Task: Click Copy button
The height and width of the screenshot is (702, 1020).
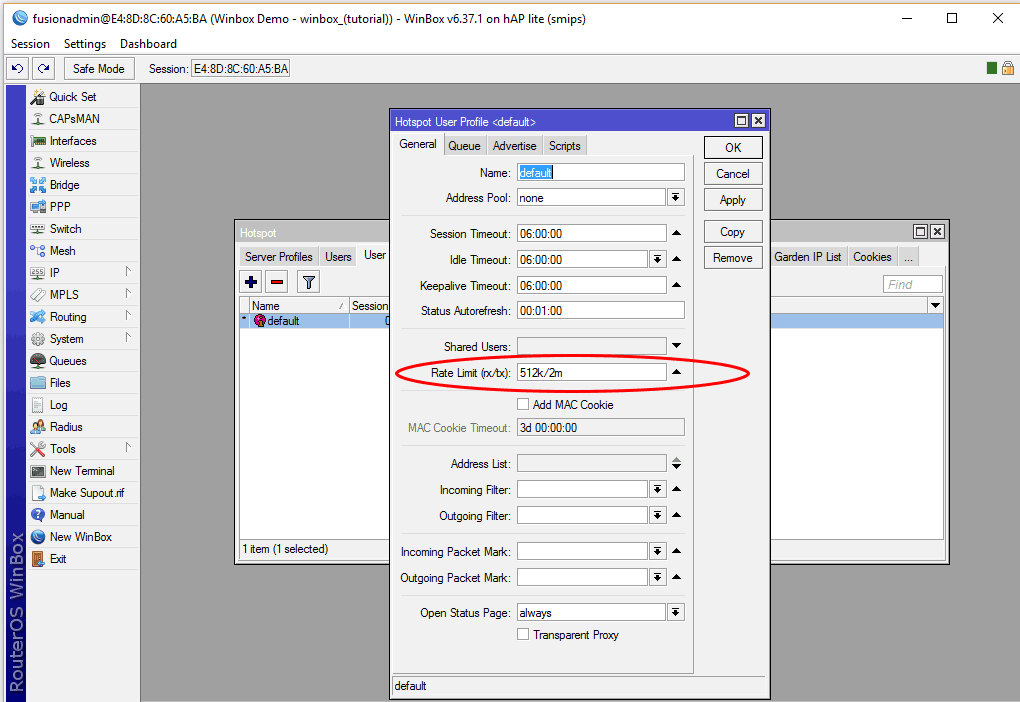Action: (x=733, y=232)
